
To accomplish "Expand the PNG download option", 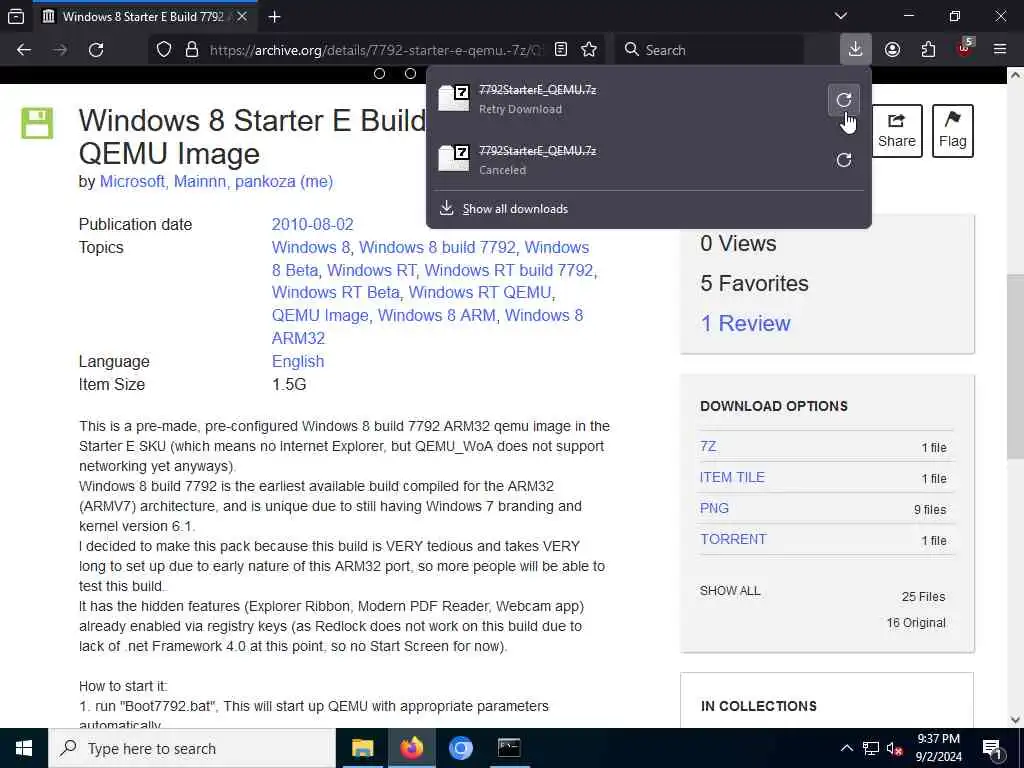I will [x=714, y=508].
